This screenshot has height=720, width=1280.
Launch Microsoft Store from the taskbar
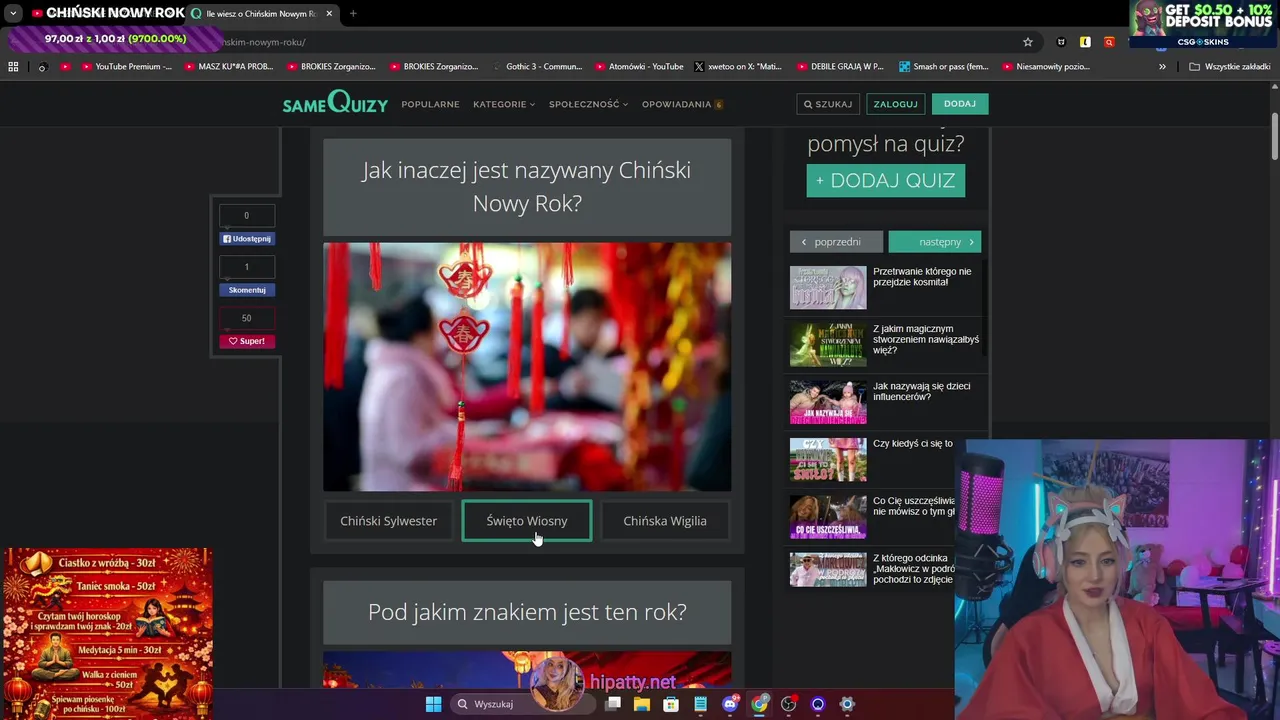point(671,704)
